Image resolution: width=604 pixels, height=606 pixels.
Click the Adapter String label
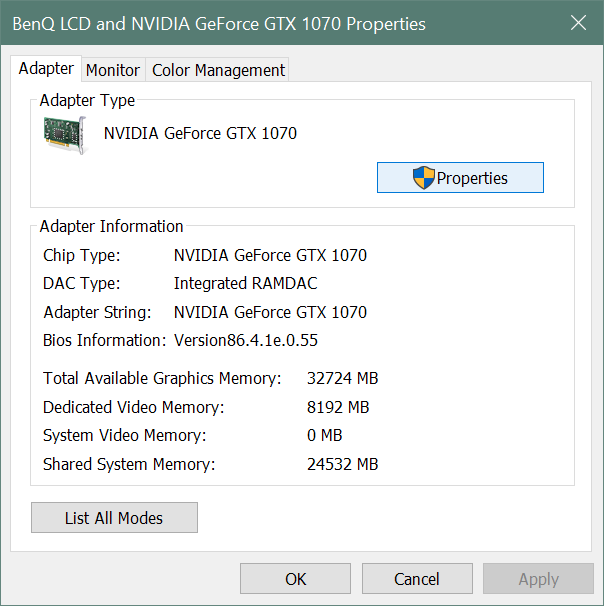(97, 312)
